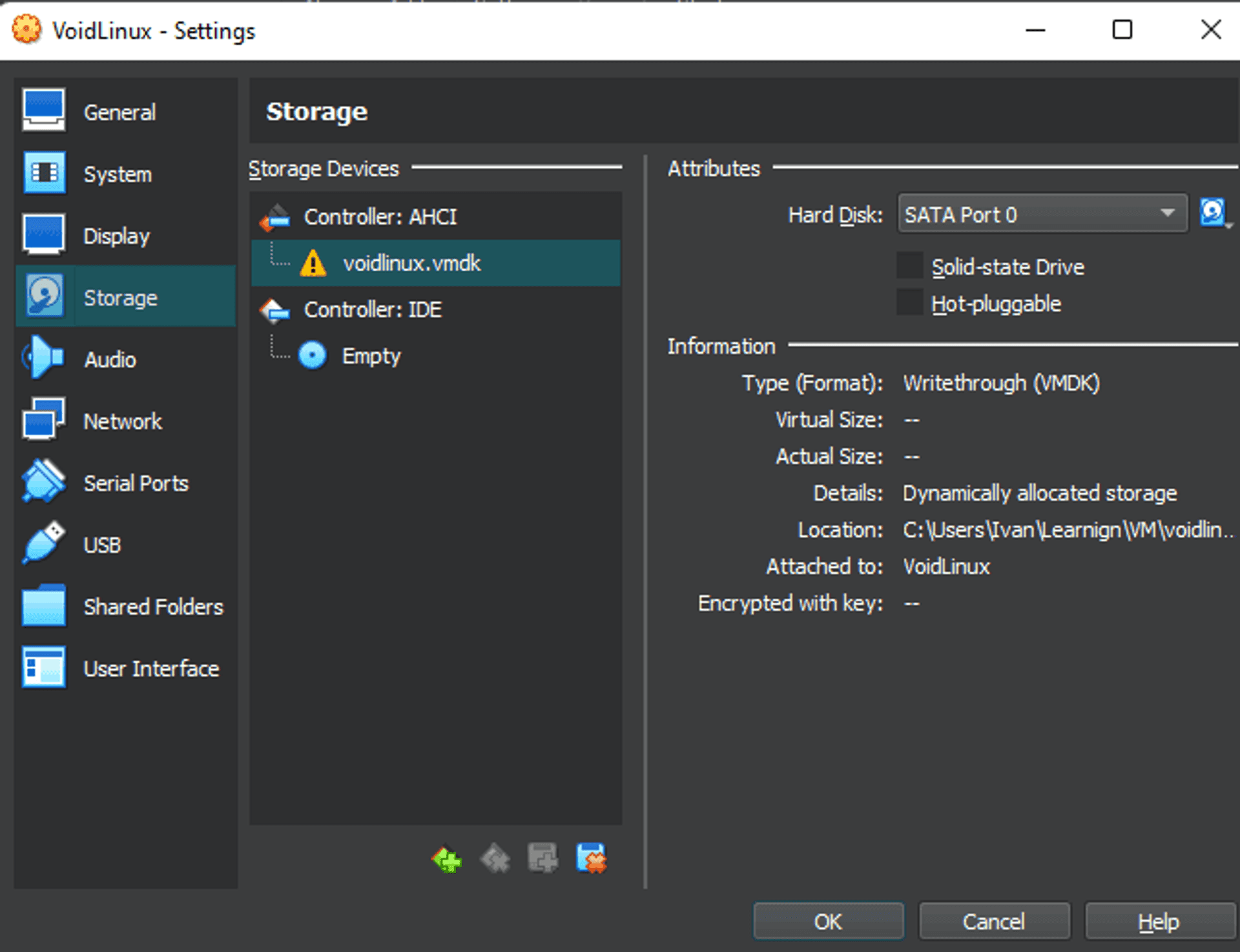The width and height of the screenshot is (1240, 952).
Task: Switch to the System settings section
Action: coord(118,174)
